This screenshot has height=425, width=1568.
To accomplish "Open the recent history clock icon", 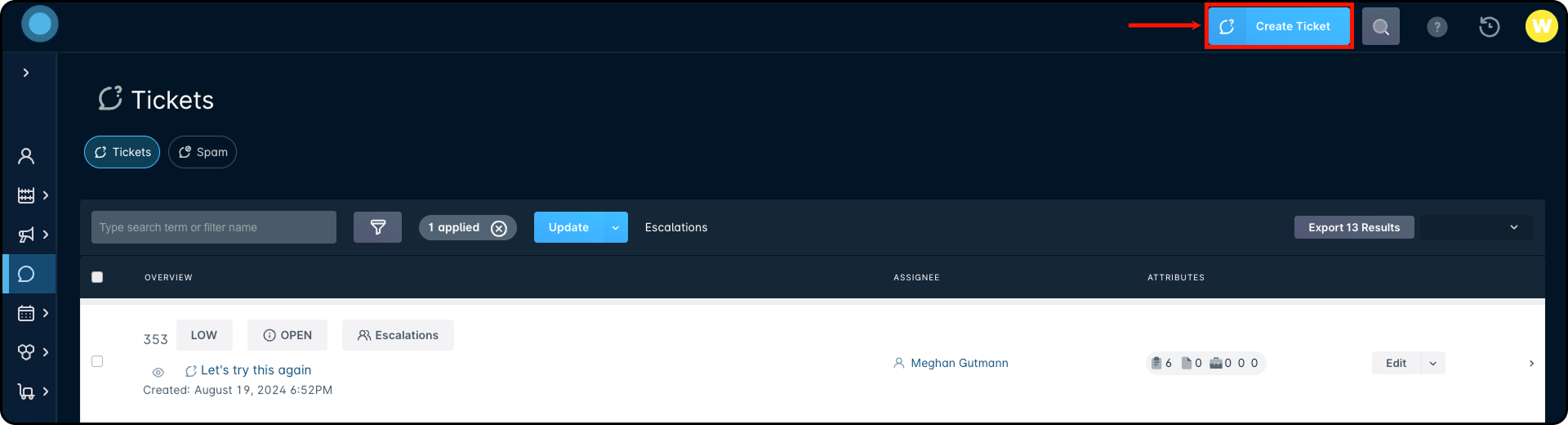I will click(x=1490, y=27).
